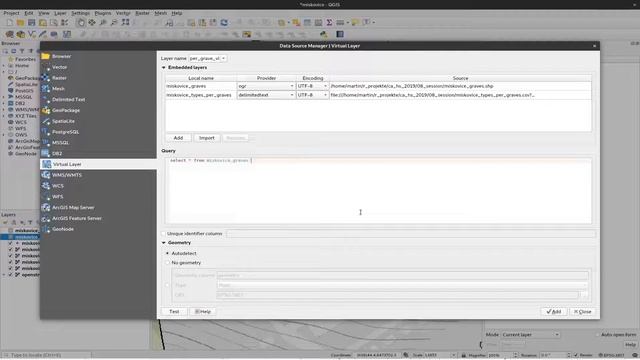Screen dimensions: 640x360
Task: Click the Zoom Full extent icon
Action: pos(125,22)
